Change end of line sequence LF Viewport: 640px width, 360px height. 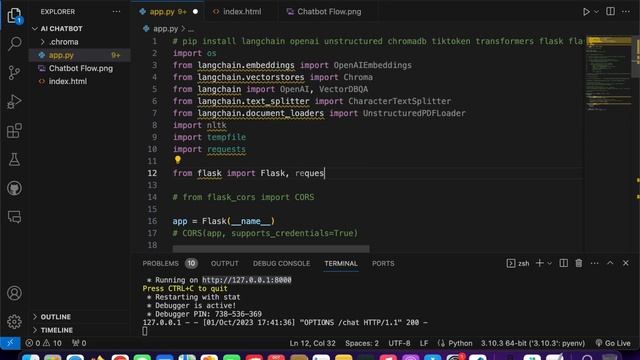424,343
